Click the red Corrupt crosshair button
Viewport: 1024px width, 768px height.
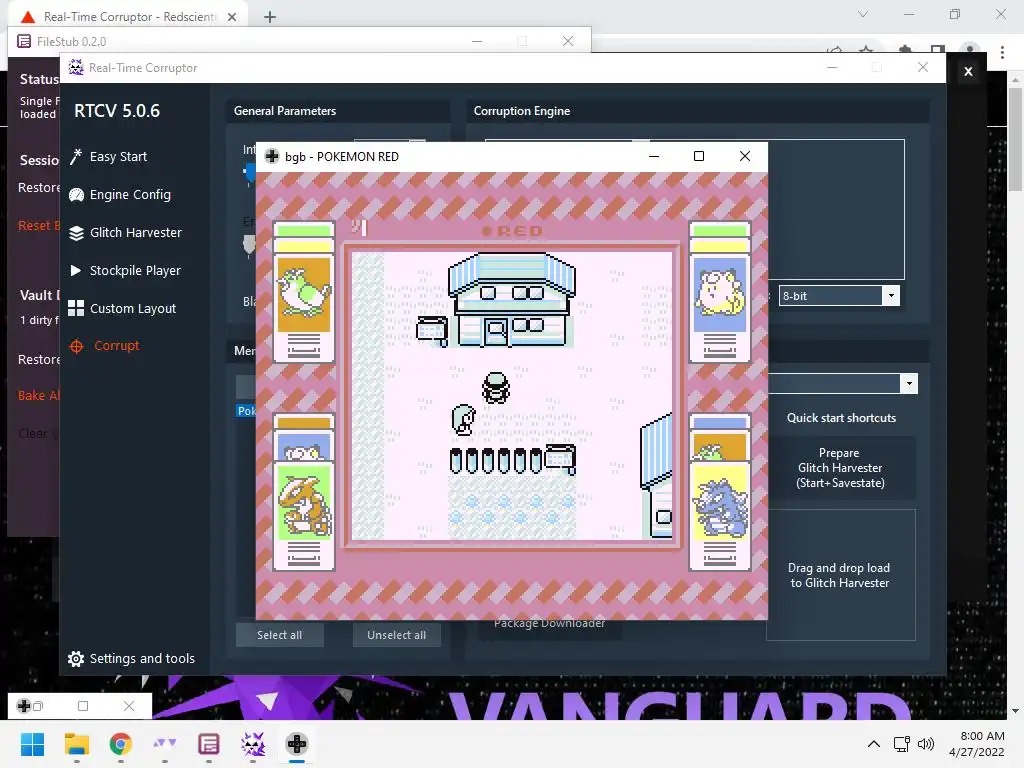[x=104, y=346]
